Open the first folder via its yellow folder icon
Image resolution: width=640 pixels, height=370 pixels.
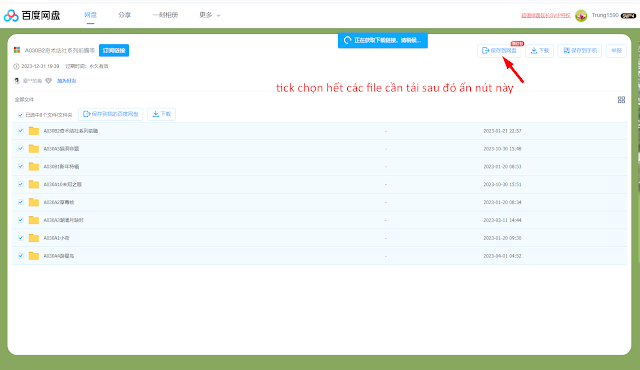click(x=34, y=131)
